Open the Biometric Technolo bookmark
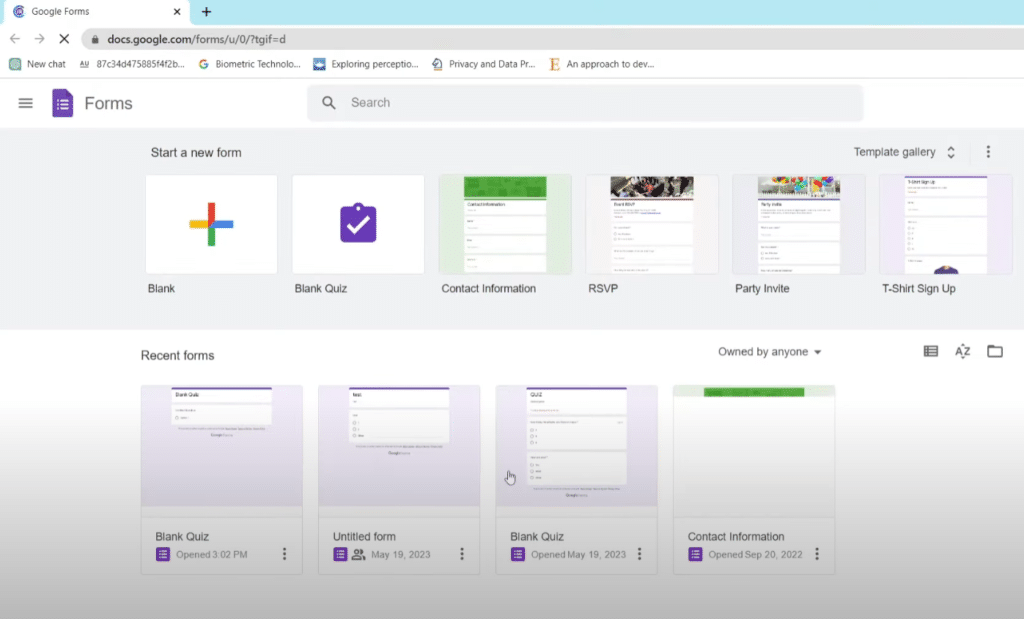This screenshot has width=1024, height=619. click(249, 64)
